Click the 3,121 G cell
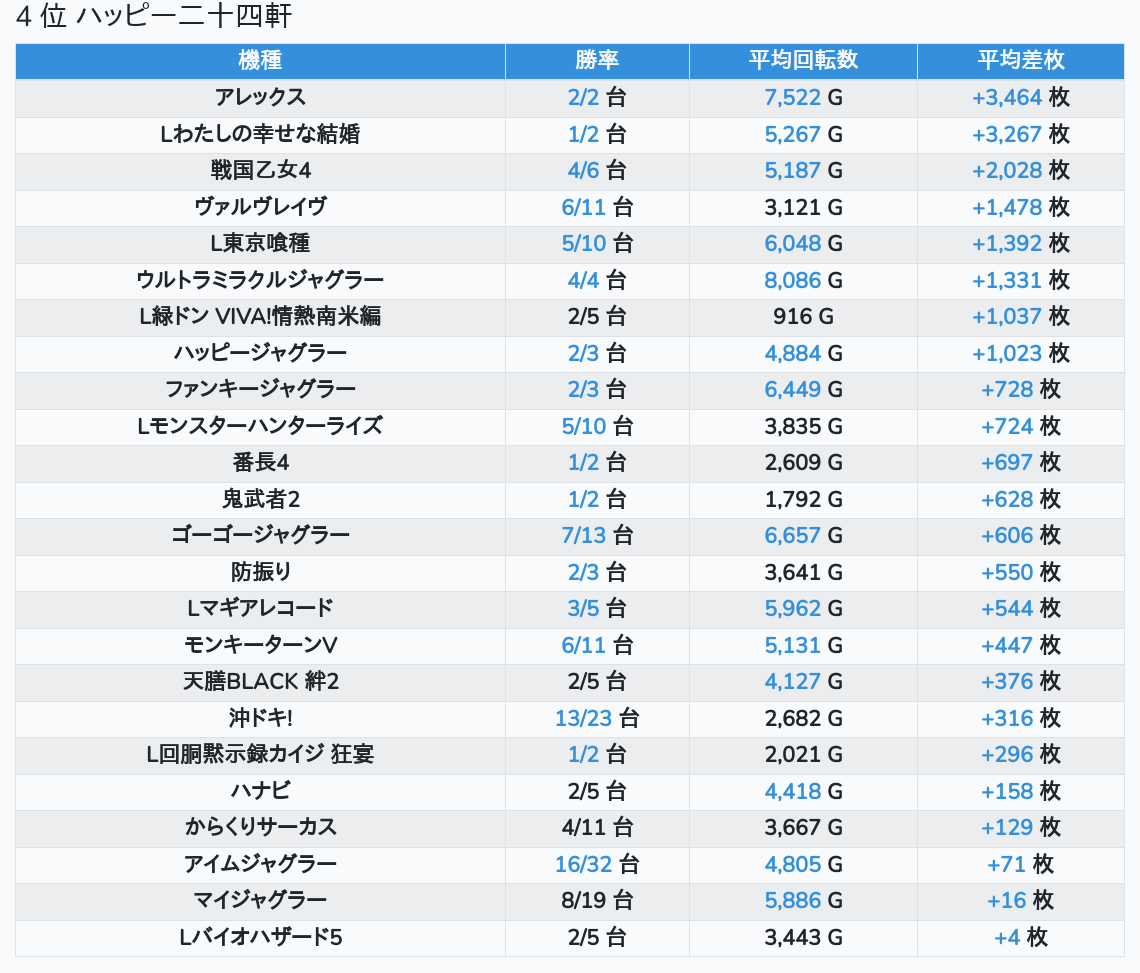1140x973 pixels. click(x=803, y=207)
